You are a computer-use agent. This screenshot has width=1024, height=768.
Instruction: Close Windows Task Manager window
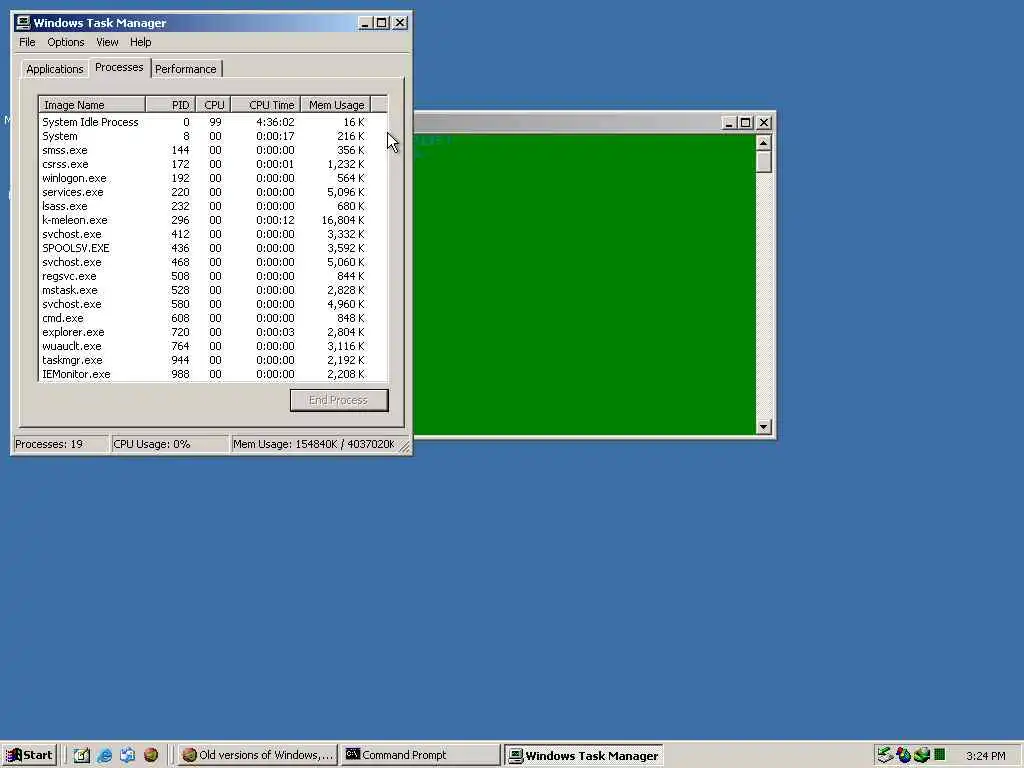click(x=400, y=23)
